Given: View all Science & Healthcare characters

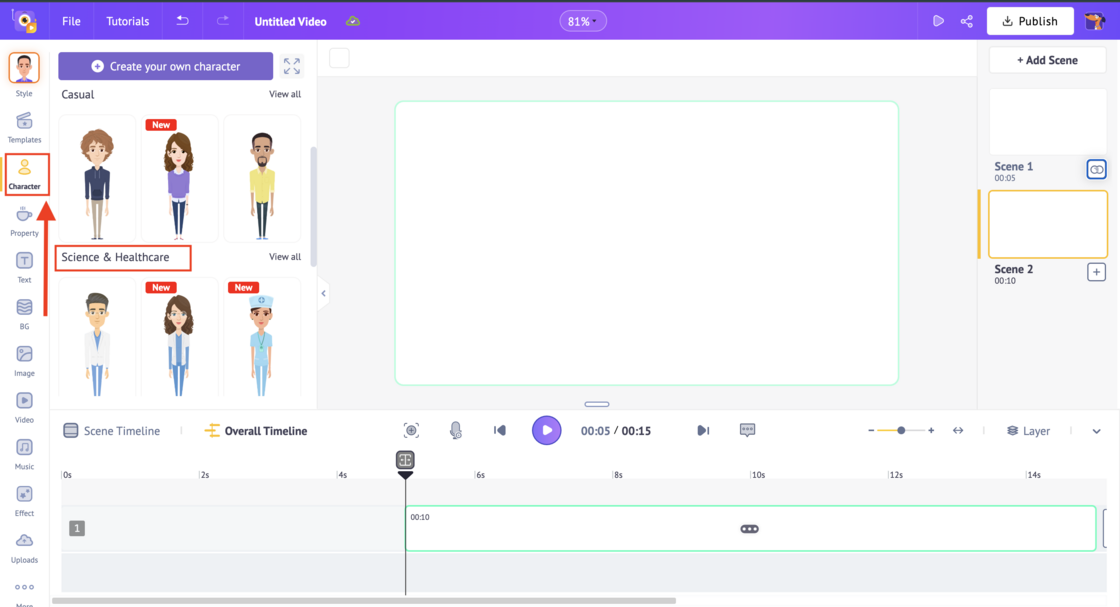Looking at the screenshot, I should [284, 256].
